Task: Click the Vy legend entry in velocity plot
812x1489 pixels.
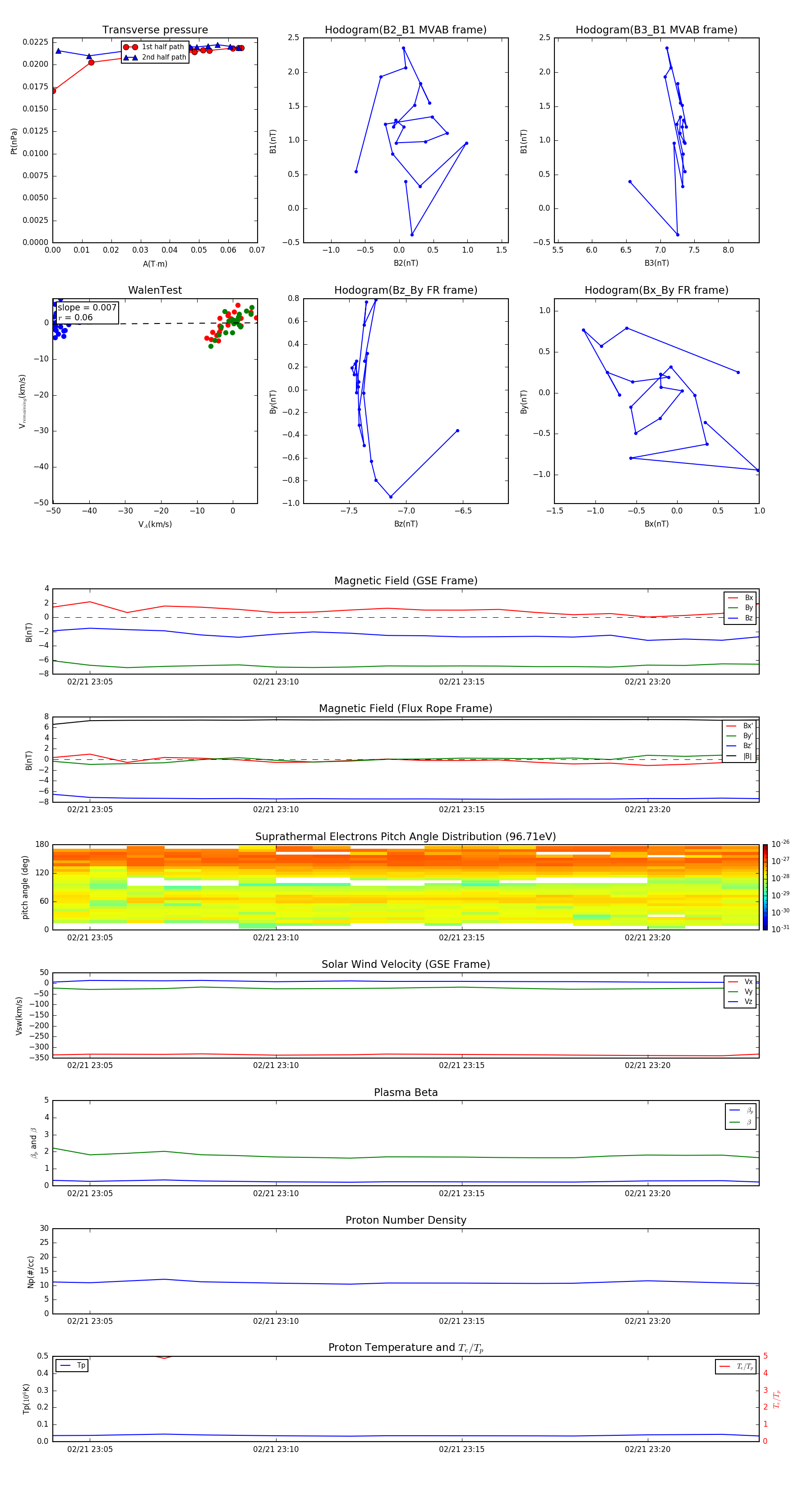Action: (x=740, y=991)
